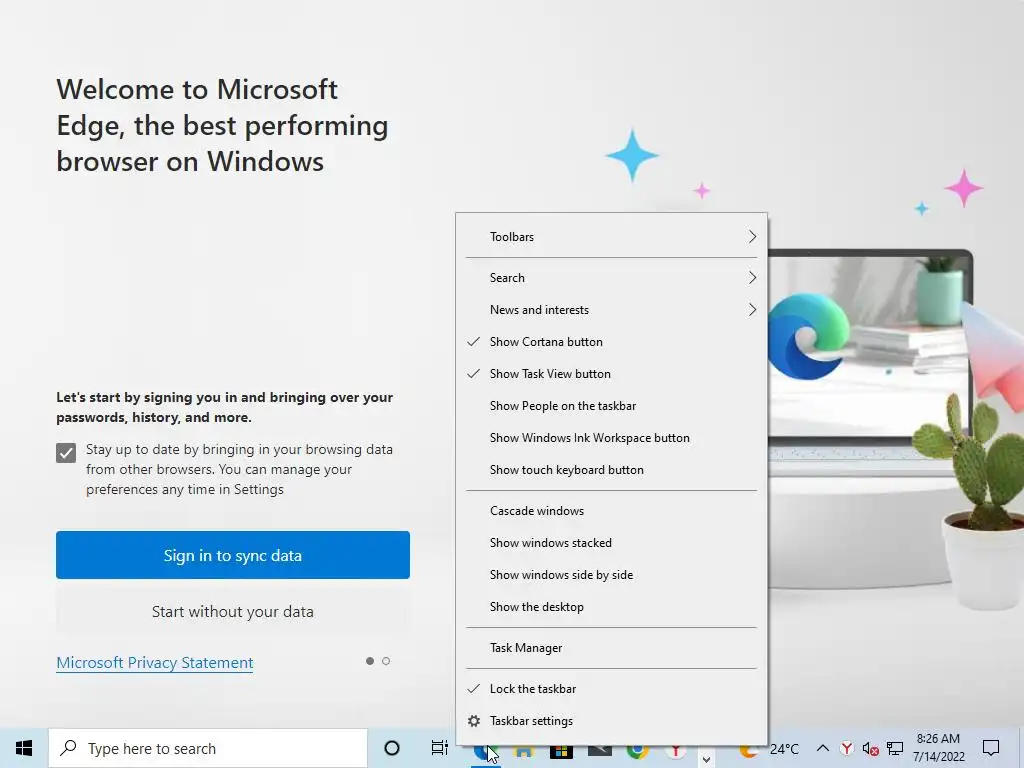Select Show windows stacked
The width and height of the screenshot is (1024, 768).
[x=611, y=543]
